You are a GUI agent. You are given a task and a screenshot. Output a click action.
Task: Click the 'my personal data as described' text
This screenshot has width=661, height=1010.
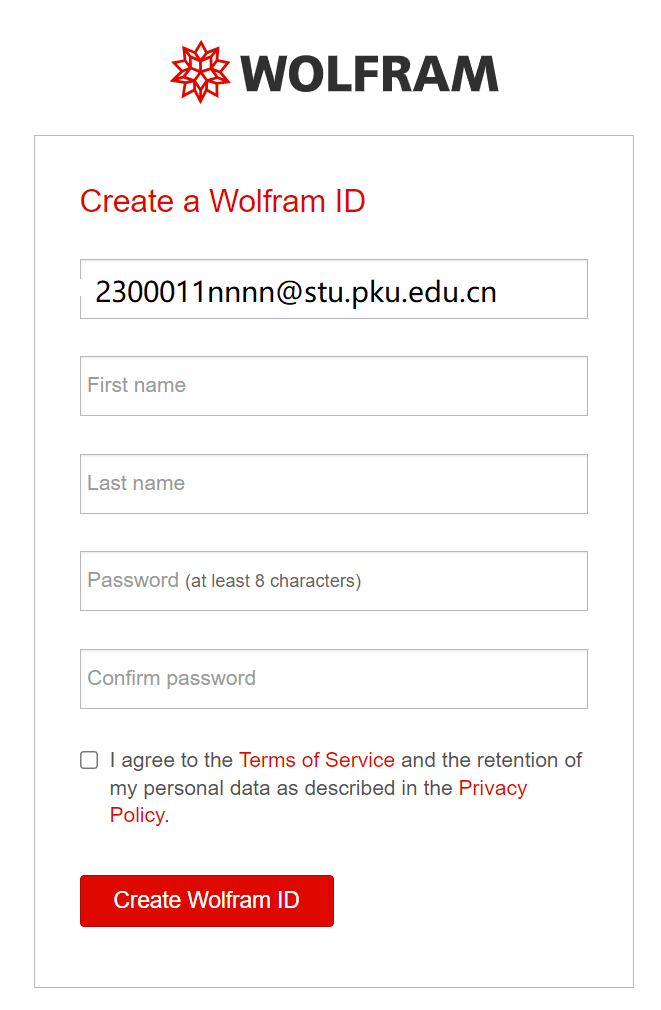(253, 788)
